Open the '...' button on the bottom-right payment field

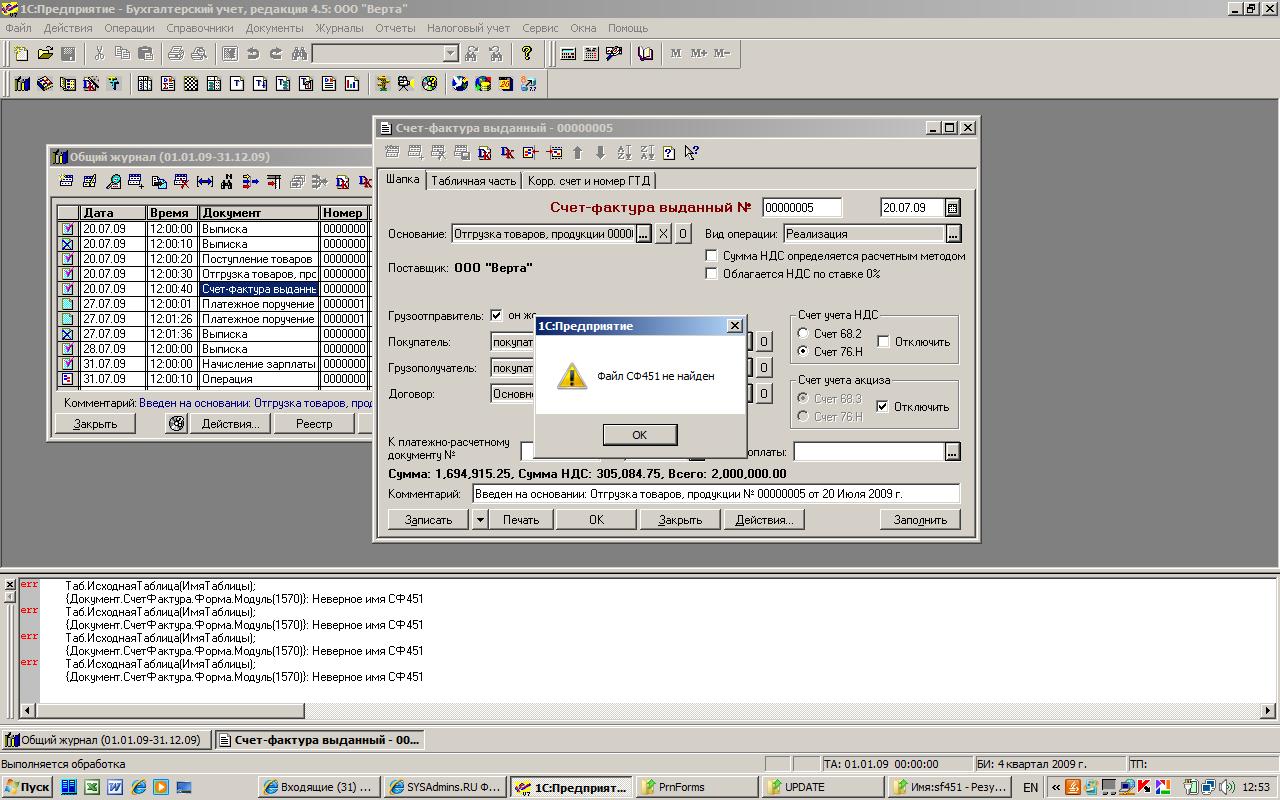[x=952, y=452]
